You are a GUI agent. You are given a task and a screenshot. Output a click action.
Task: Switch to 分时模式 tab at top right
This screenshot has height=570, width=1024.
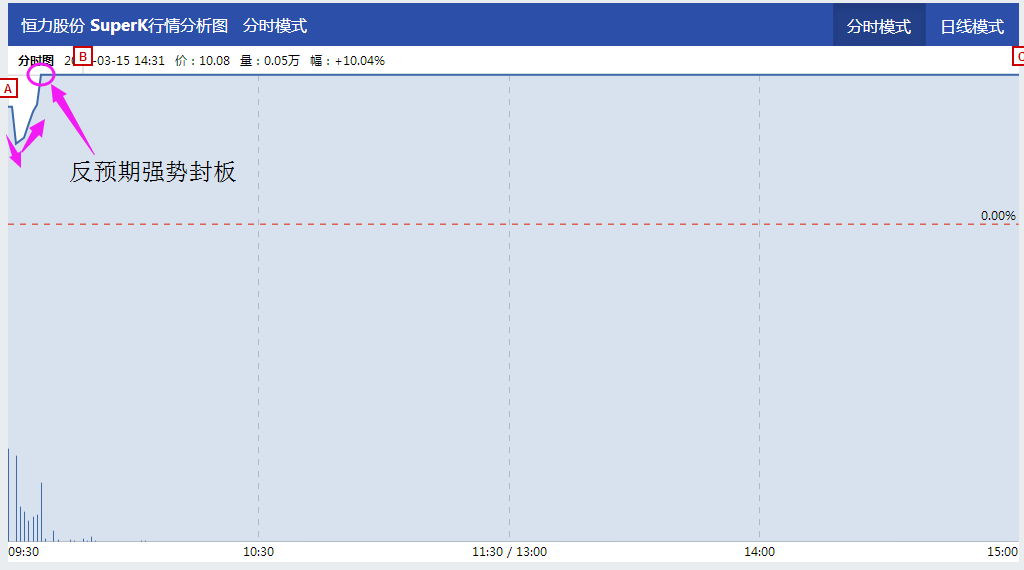[x=879, y=26]
